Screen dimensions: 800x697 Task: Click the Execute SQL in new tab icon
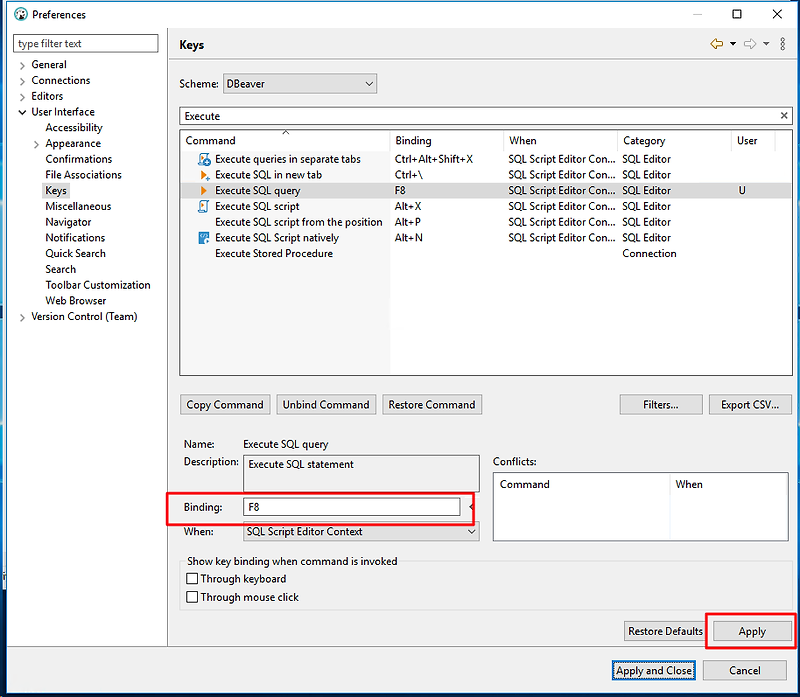202,174
